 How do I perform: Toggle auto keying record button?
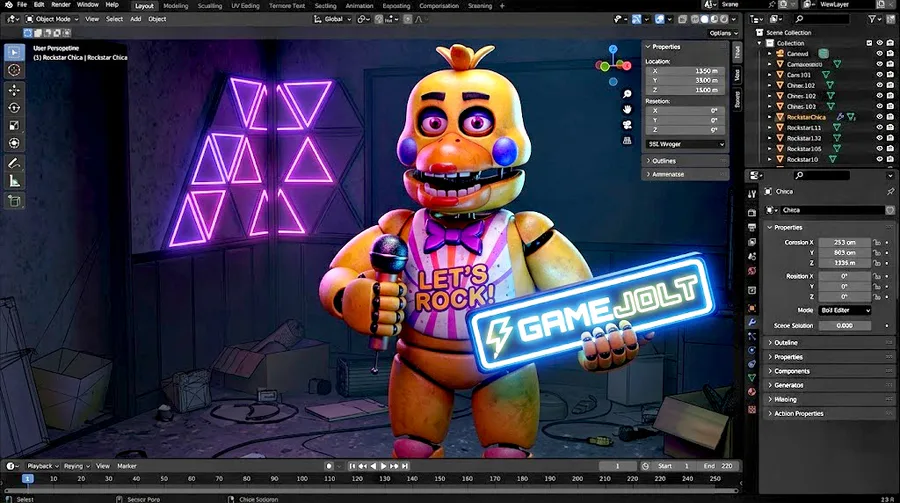click(x=329, y=466)
